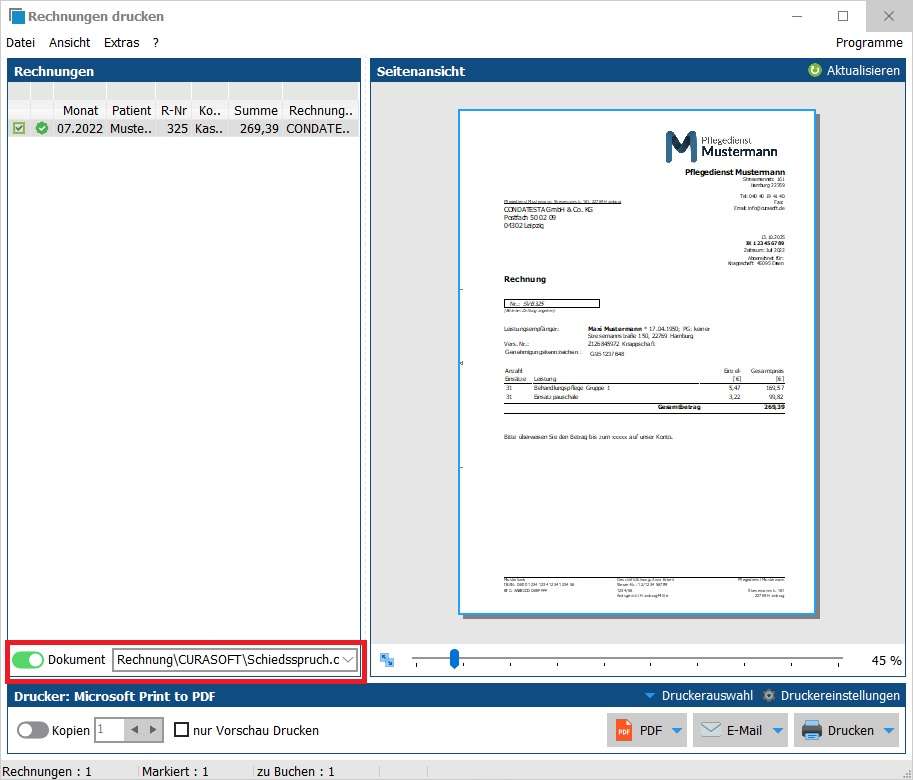Open the Datei menu

click(20, 43)
